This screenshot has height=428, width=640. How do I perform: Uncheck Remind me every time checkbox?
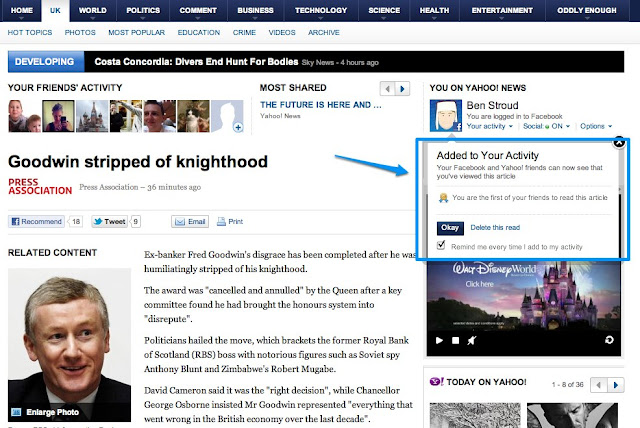[x=441, y=245]
